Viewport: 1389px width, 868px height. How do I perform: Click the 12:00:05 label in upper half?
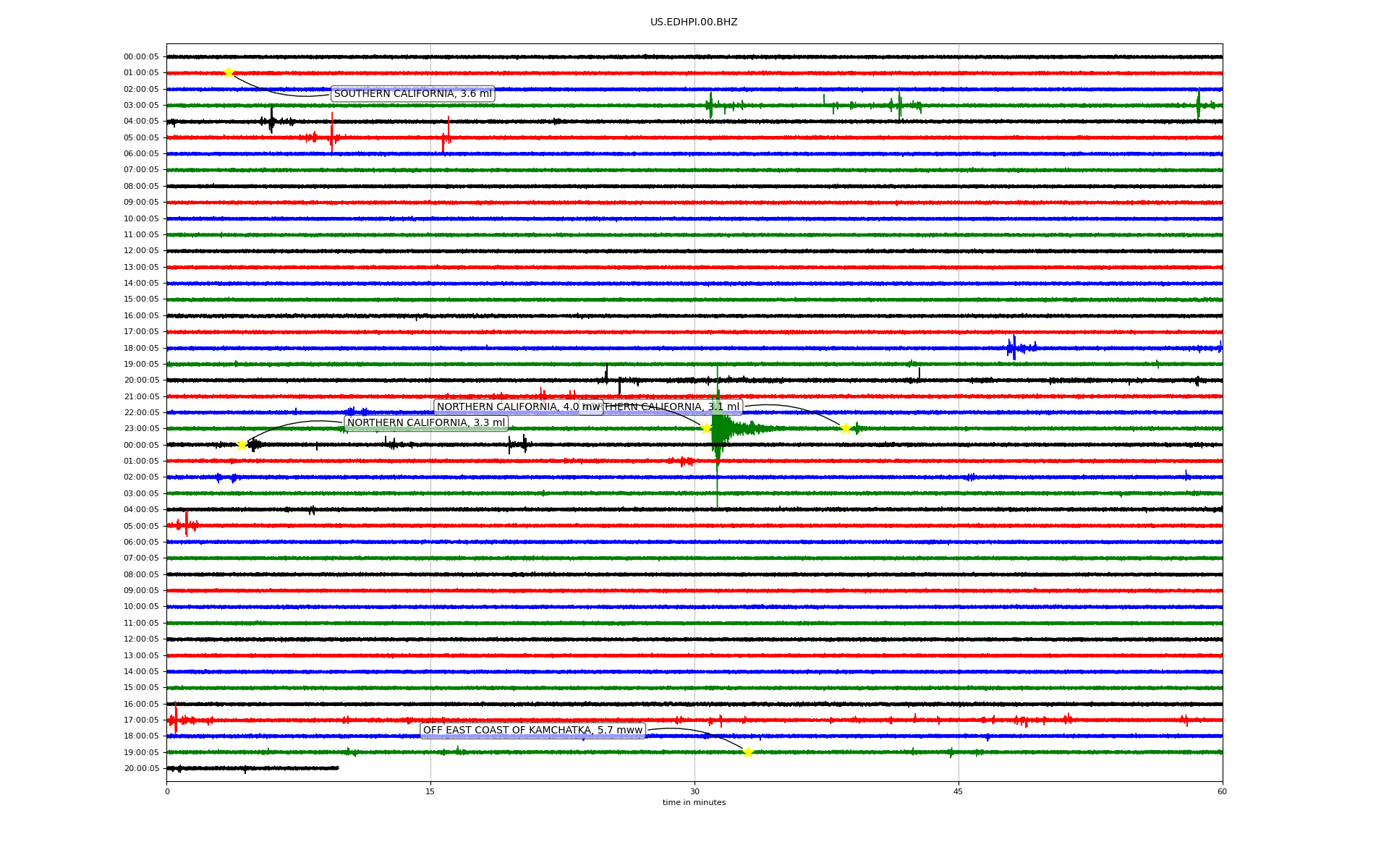(141, 251)
